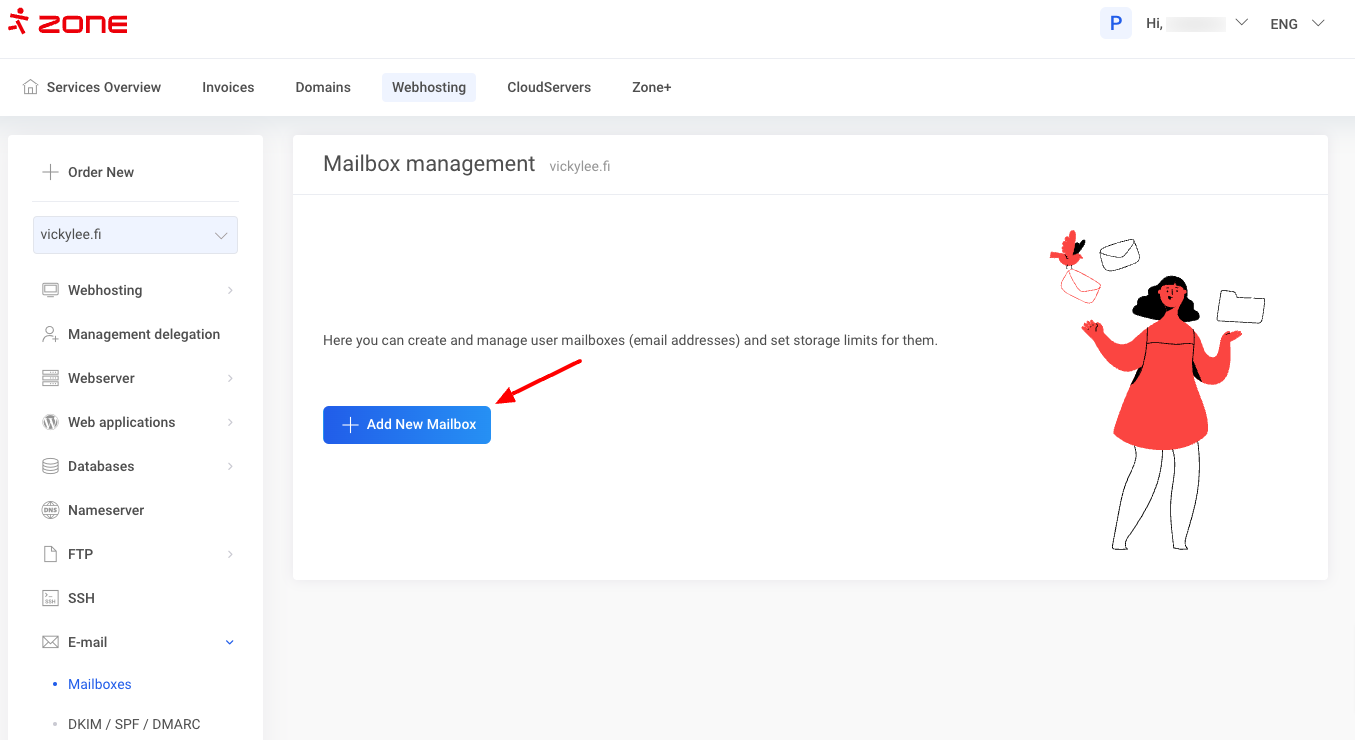Open the DKIM / SPF / DMARC link
1355x740 pixels.
click(134, 724)
